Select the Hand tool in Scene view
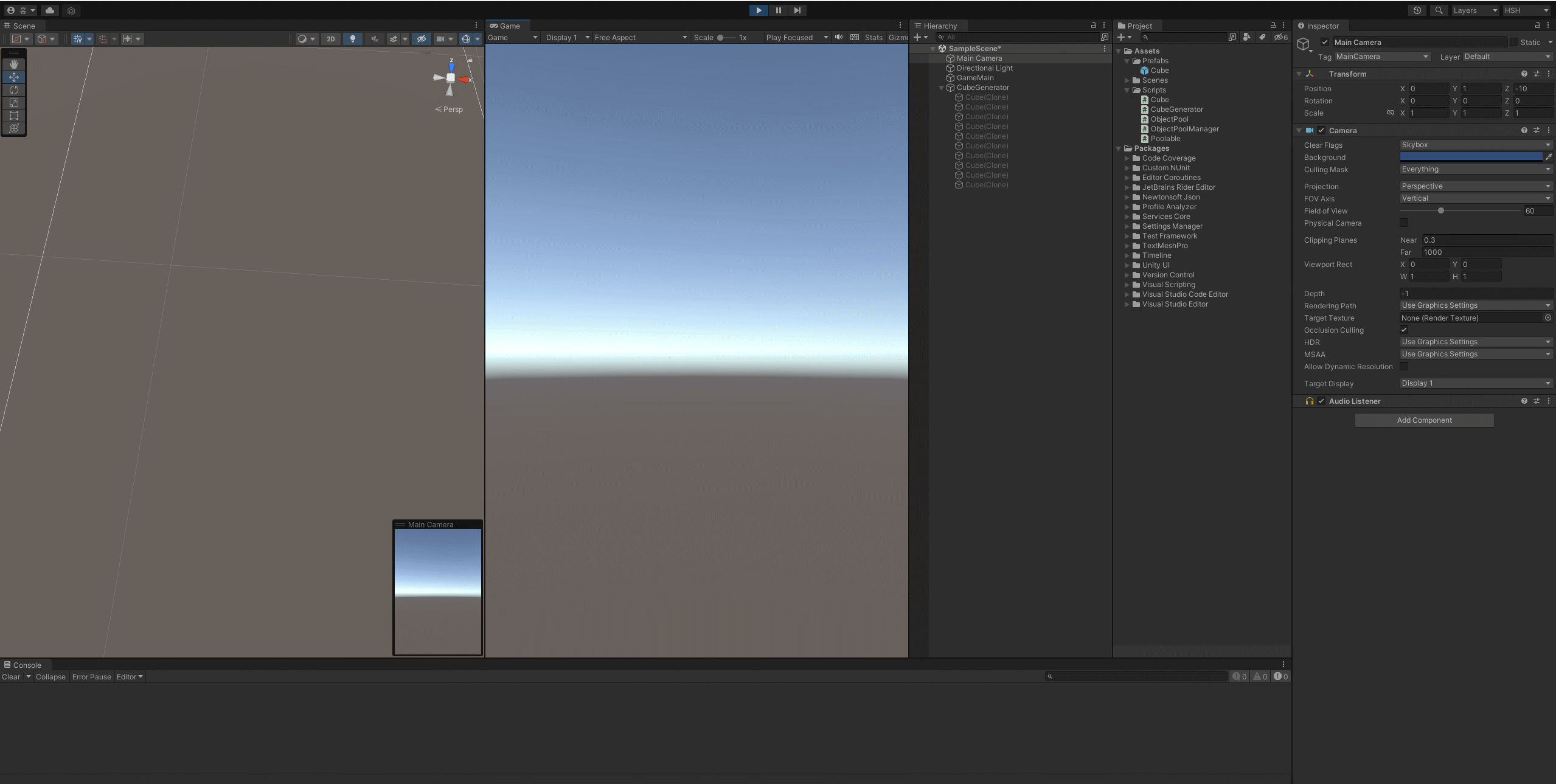Screen dimensions: 1556x784 14,64
